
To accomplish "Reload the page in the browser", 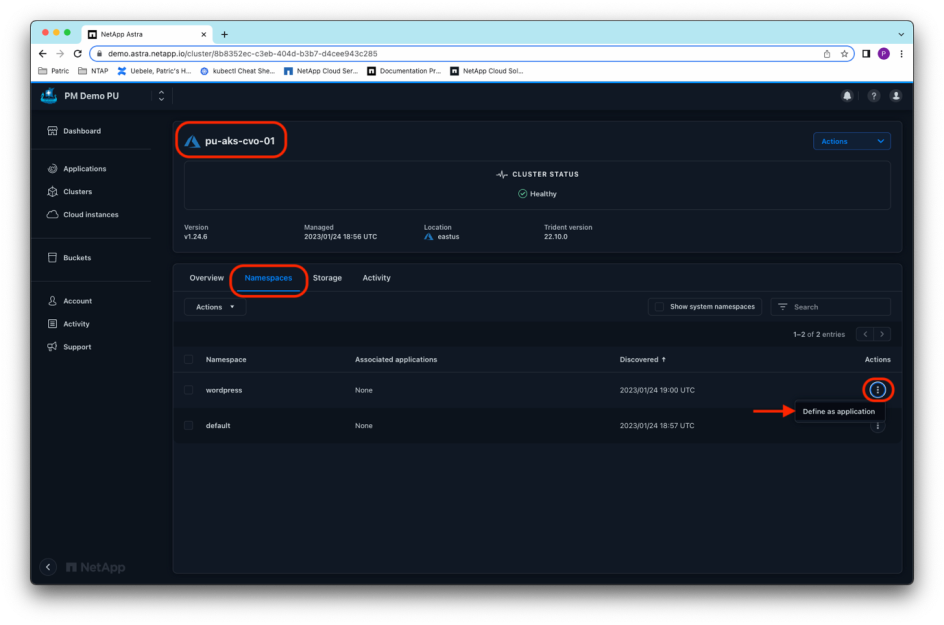I will (x=78, y=53).
